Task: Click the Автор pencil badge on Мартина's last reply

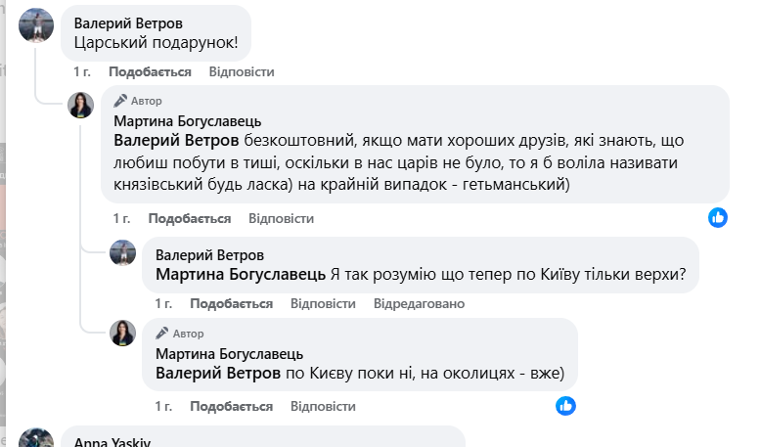Action: 180,333
